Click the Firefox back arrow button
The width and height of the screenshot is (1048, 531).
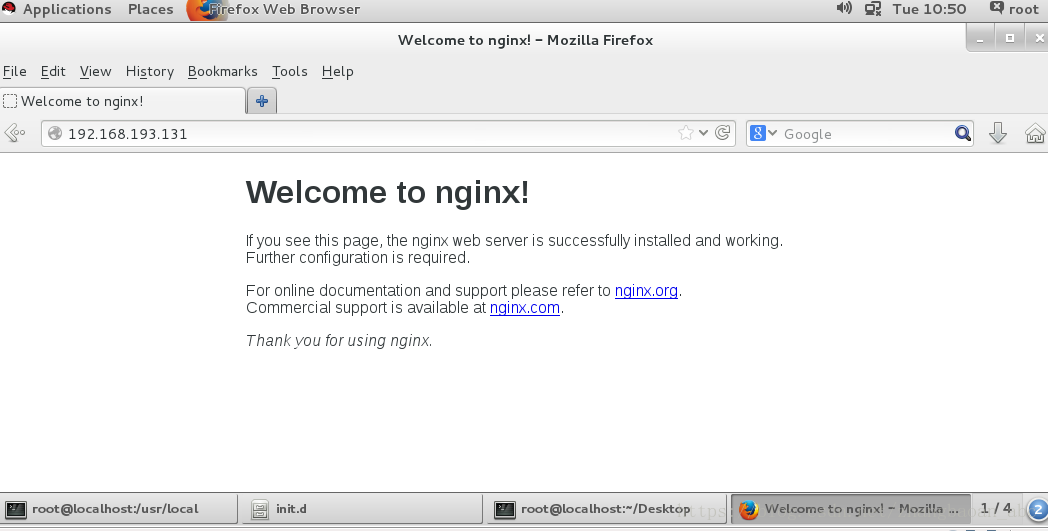click(x=14, y=133)
